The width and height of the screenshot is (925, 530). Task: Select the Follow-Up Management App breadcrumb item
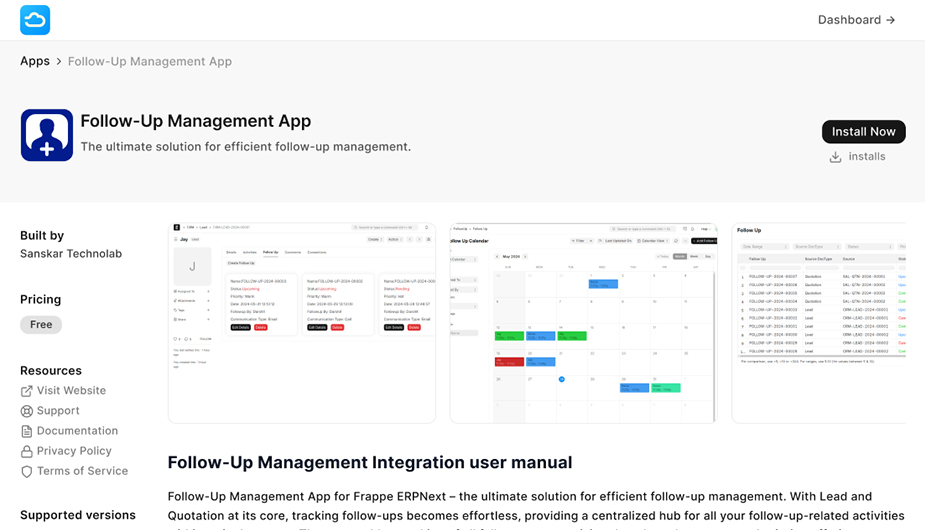[x=150, y=61]
